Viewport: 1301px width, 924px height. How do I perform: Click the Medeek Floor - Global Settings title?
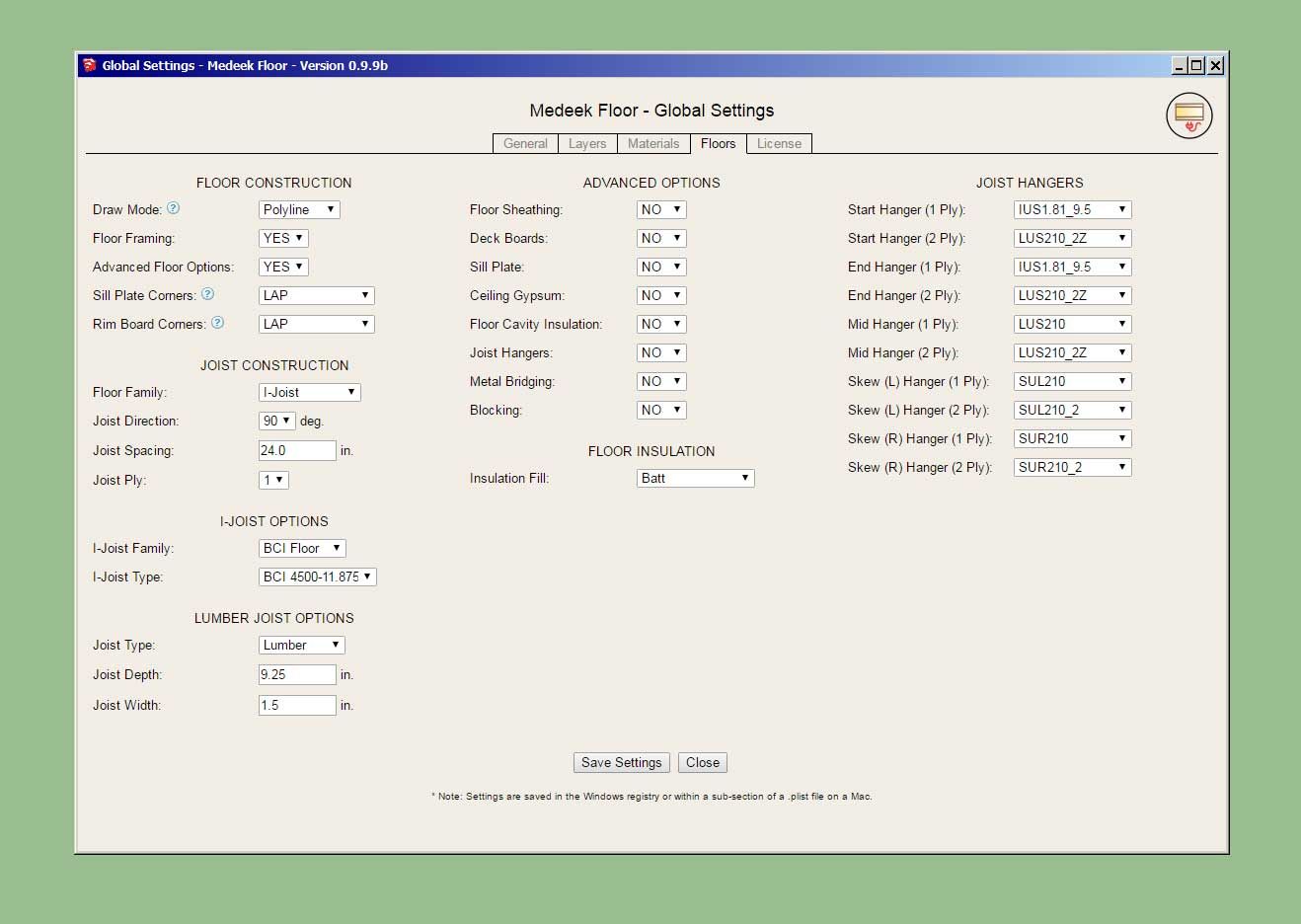pyautogui.click(x=651, y=111)
